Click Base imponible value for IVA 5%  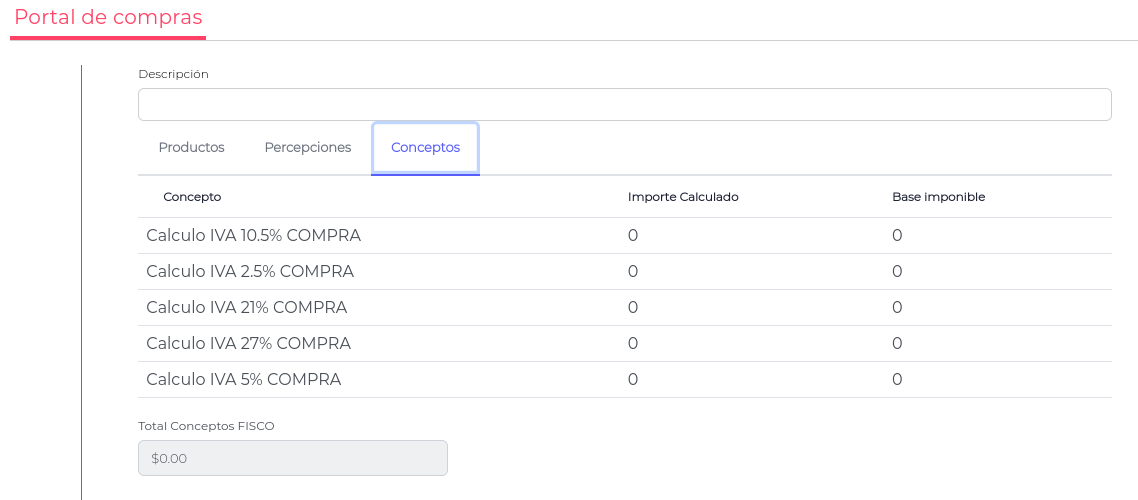point(897,380)
